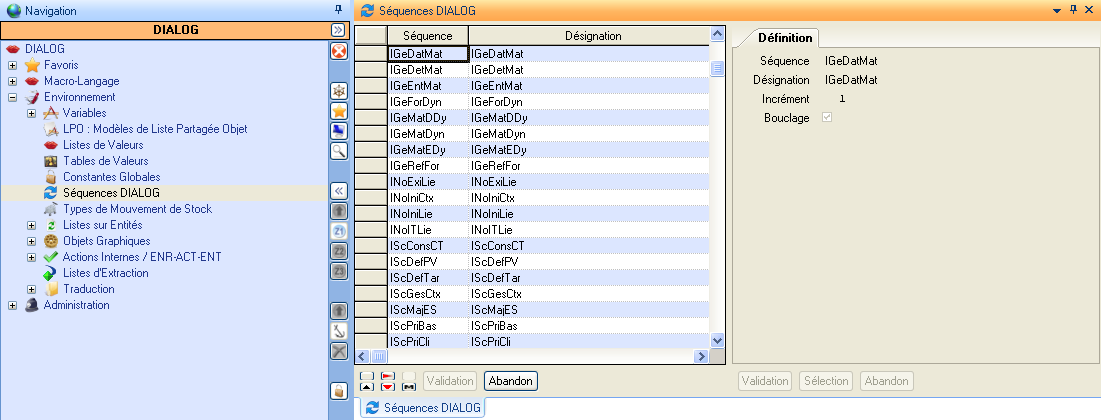Select the IScPriBas designation cell
Viewport: 1101px width, 420px height.
coord(589,326)
